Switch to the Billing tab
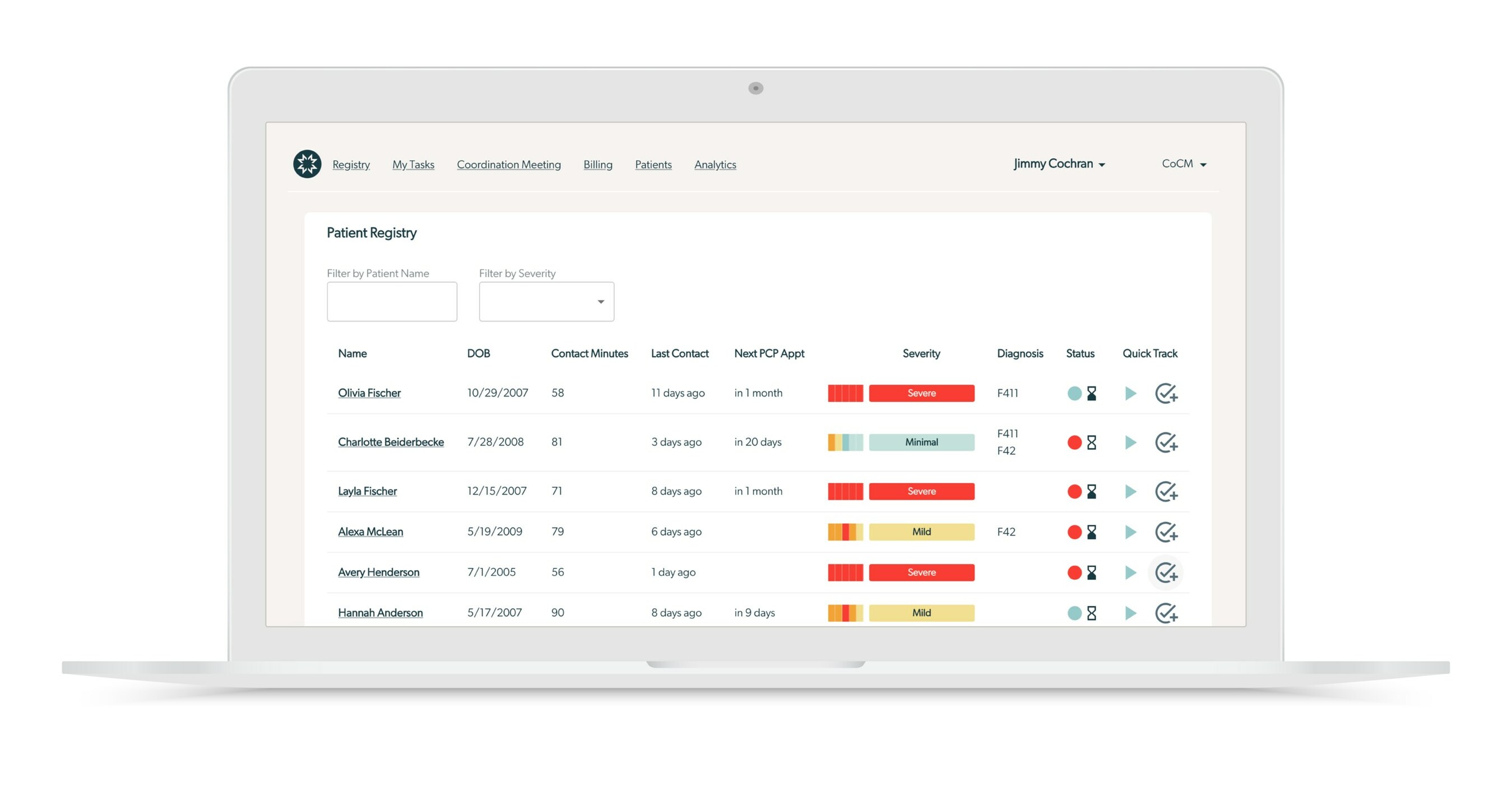This screenshot has width=1512, height=792. click(597, 165)
